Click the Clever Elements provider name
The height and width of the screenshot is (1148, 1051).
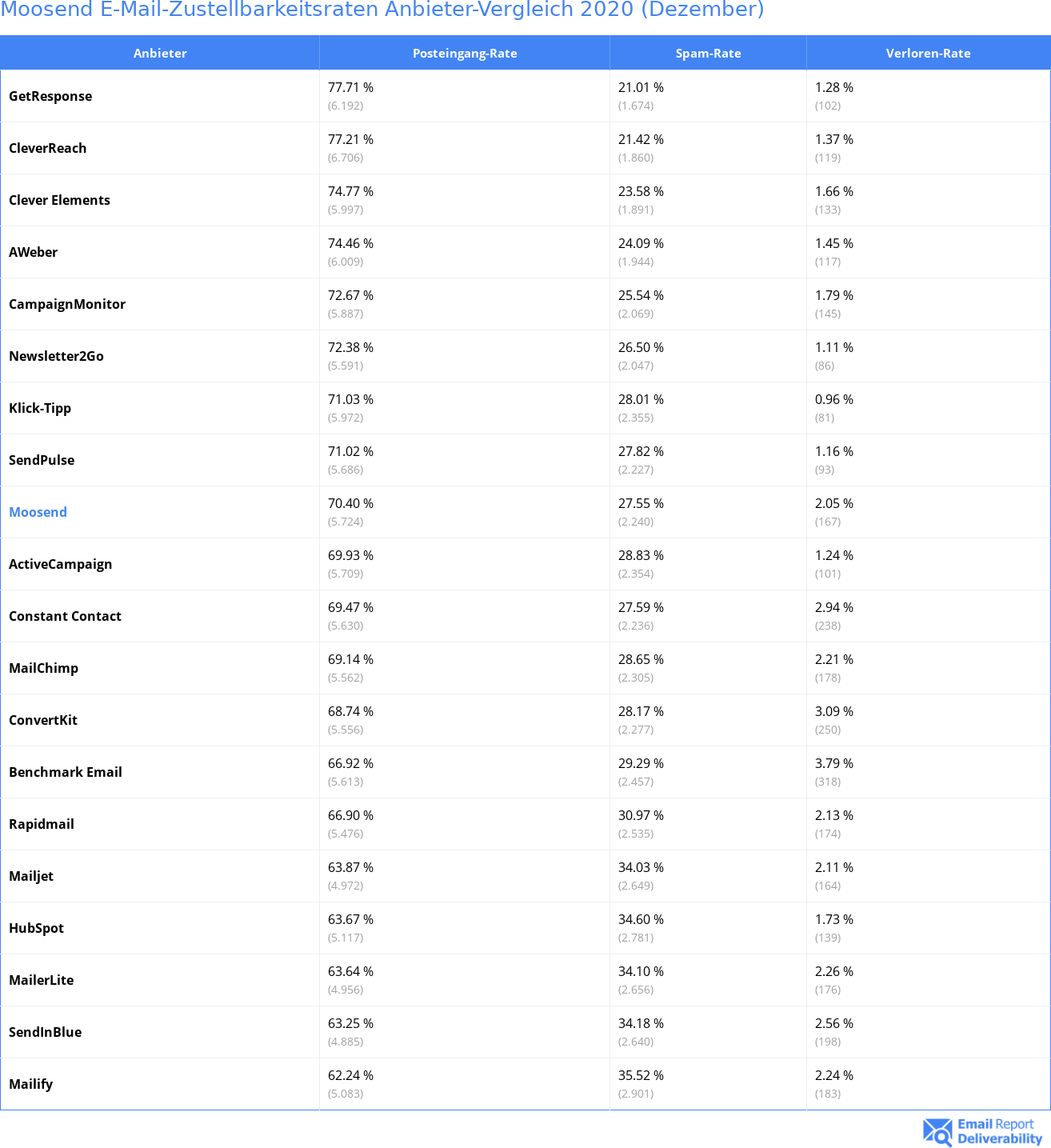tap(59, 200)
